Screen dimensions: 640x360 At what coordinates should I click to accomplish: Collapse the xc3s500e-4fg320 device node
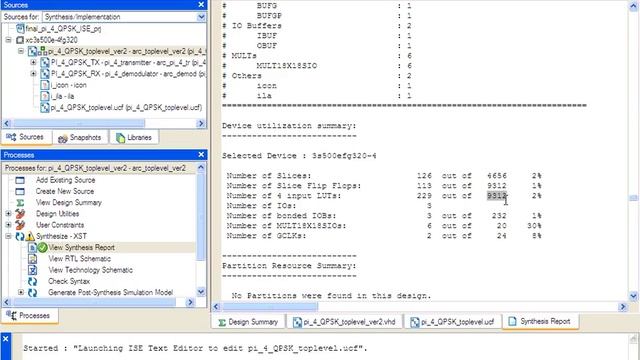click(9, 40)
